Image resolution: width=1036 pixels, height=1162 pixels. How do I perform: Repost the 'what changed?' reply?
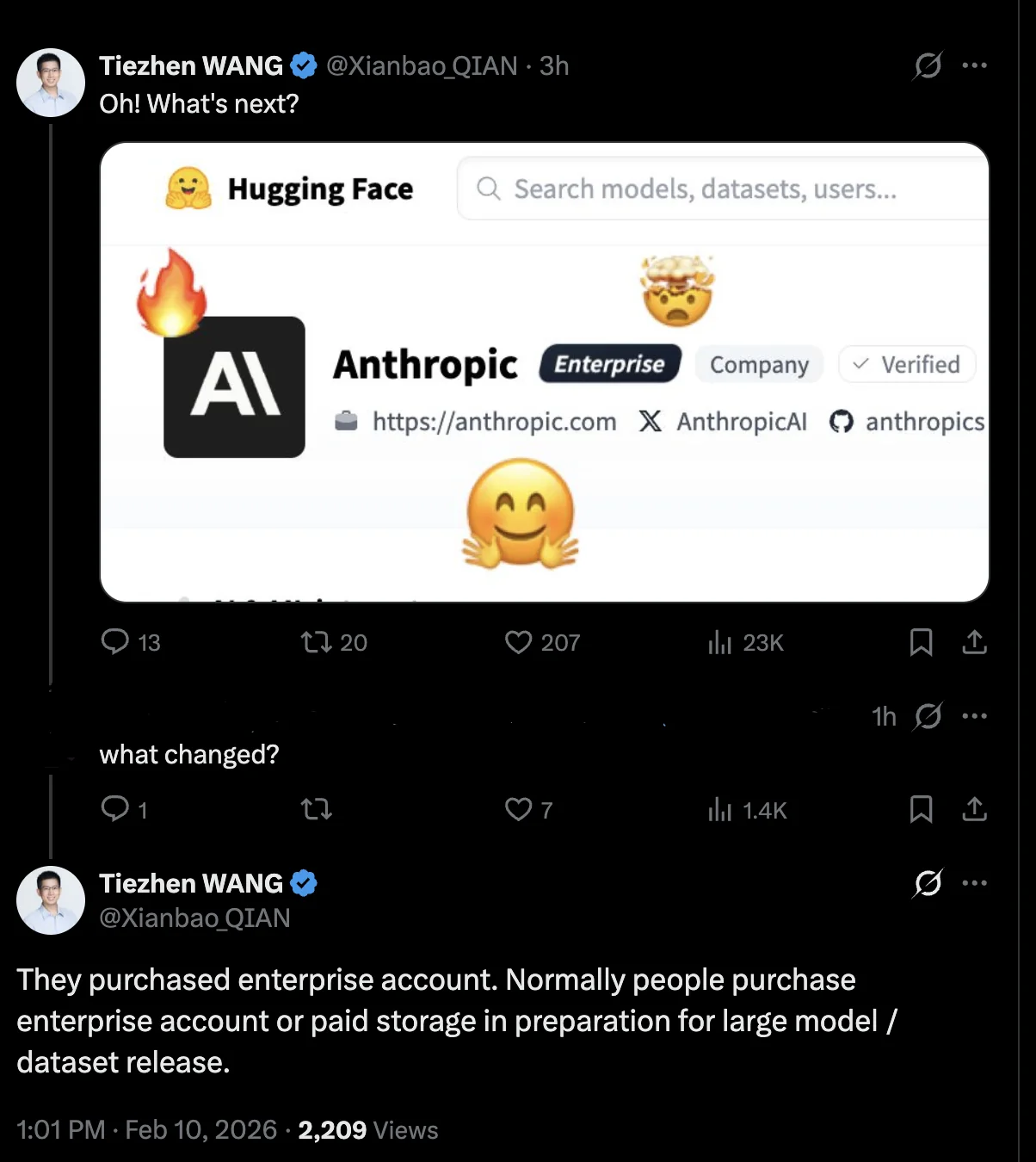click(x=316, y=809)
